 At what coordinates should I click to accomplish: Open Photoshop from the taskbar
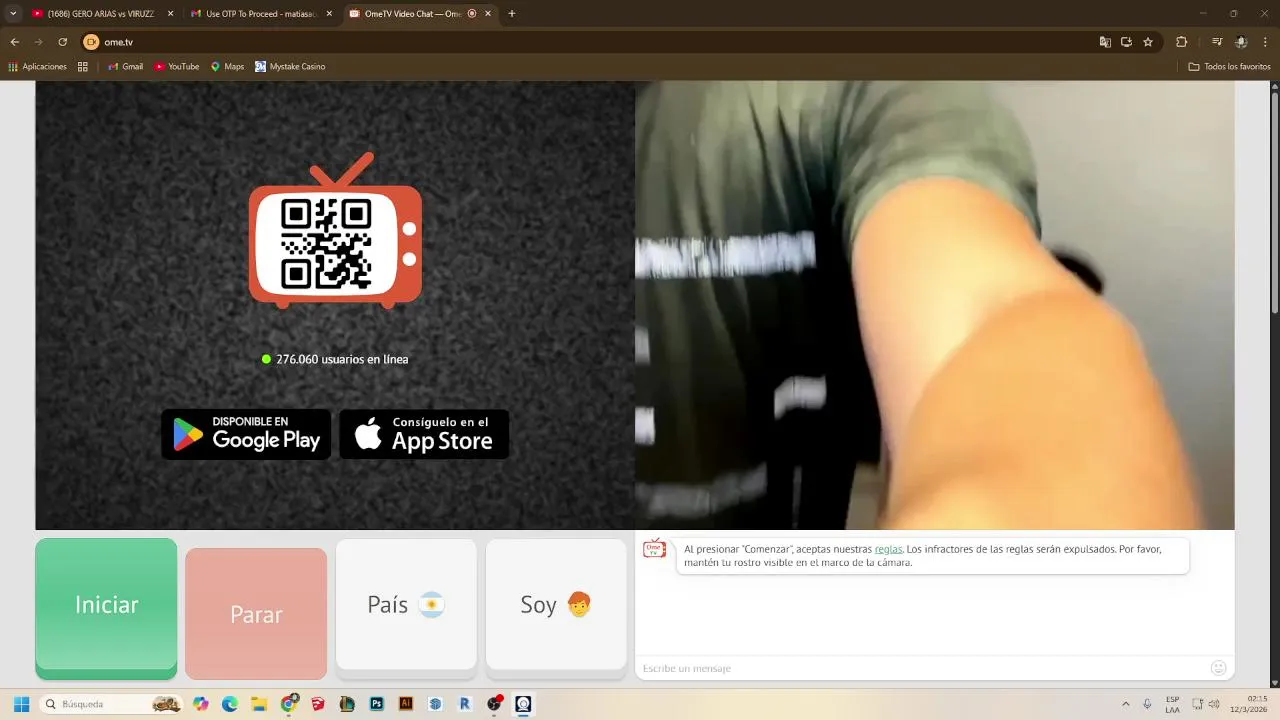(x=377, y=704)
